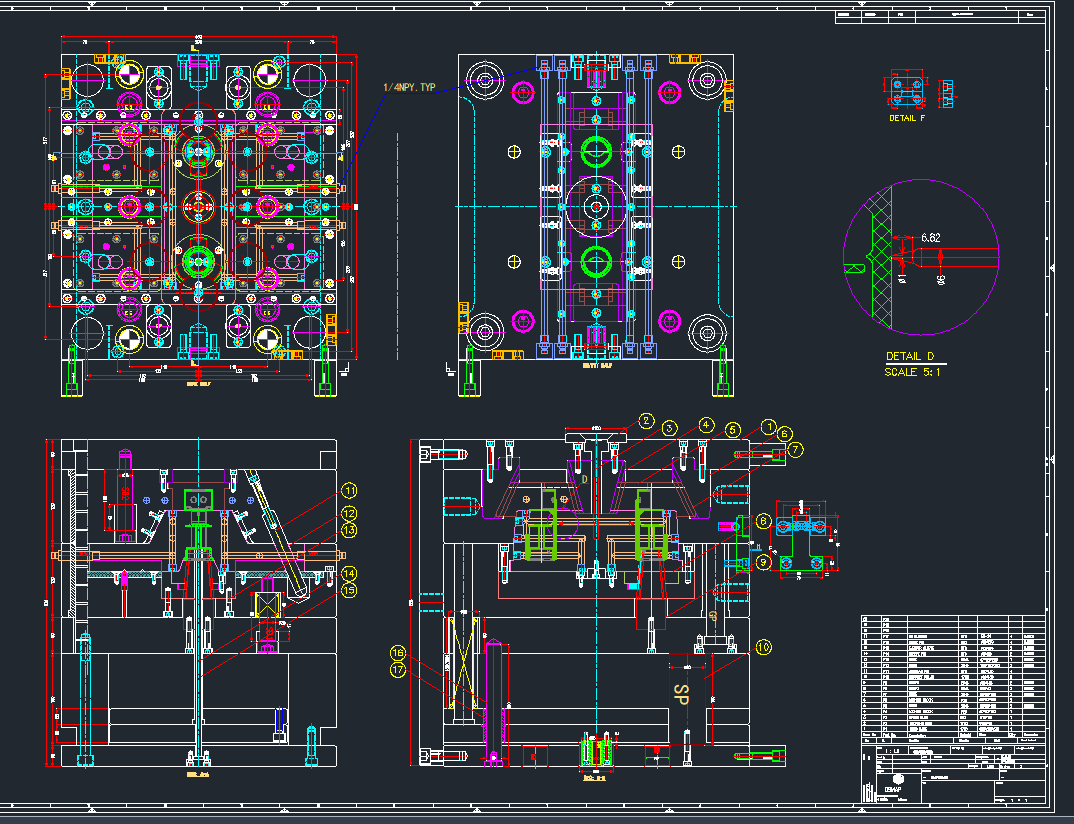Viewport: 1074px width, 824px height.
Task: Click the 1/4NPY.TYP annotation text
Action: tap(409, 89)
